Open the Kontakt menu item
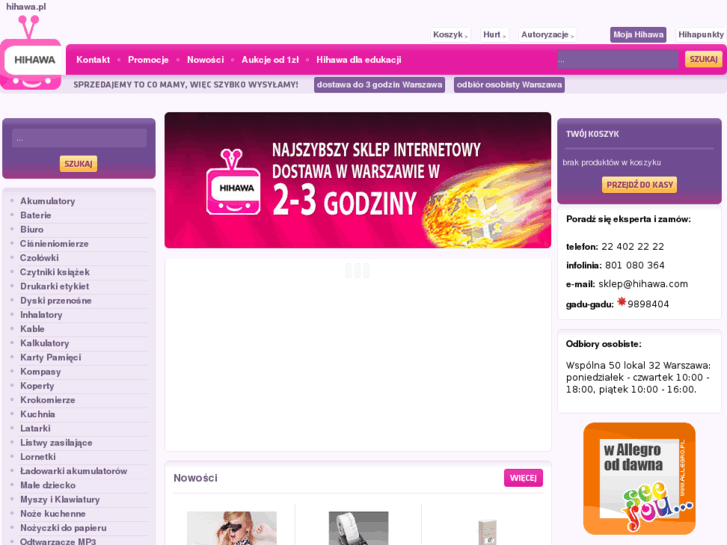The height and width of the screenshot is (545, 727). click(93, 60)
